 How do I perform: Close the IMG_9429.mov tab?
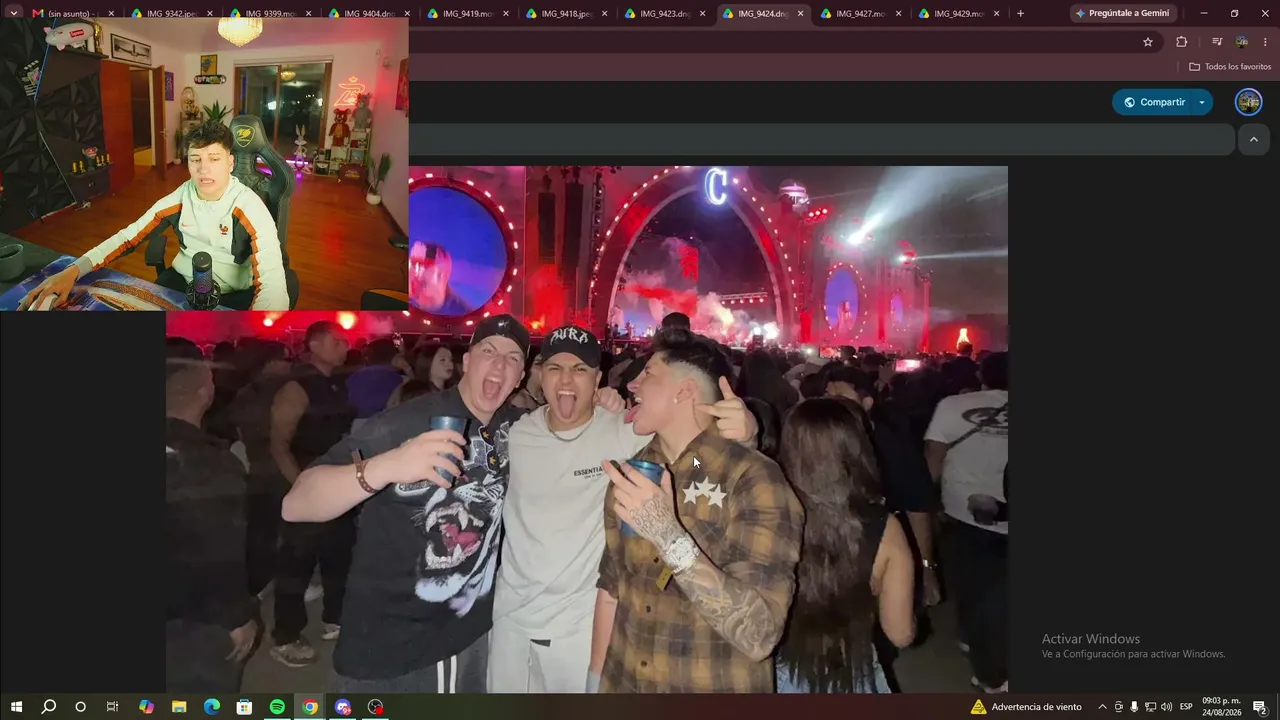996,14
